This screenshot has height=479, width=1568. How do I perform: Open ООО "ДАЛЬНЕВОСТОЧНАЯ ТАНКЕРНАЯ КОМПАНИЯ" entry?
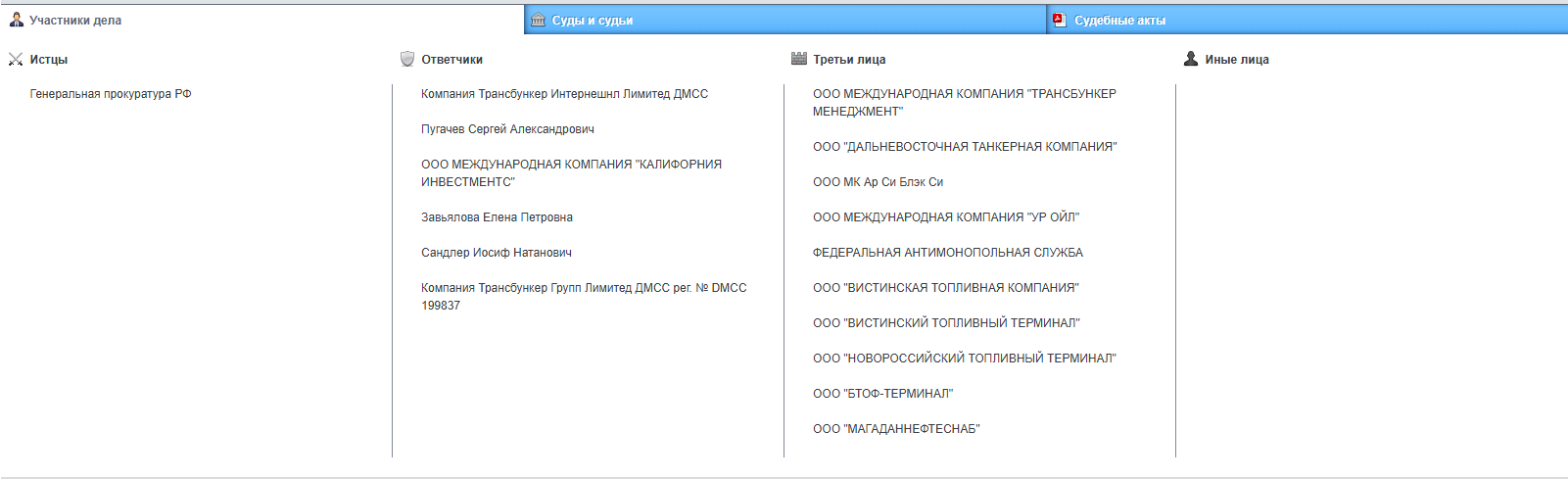965,147
